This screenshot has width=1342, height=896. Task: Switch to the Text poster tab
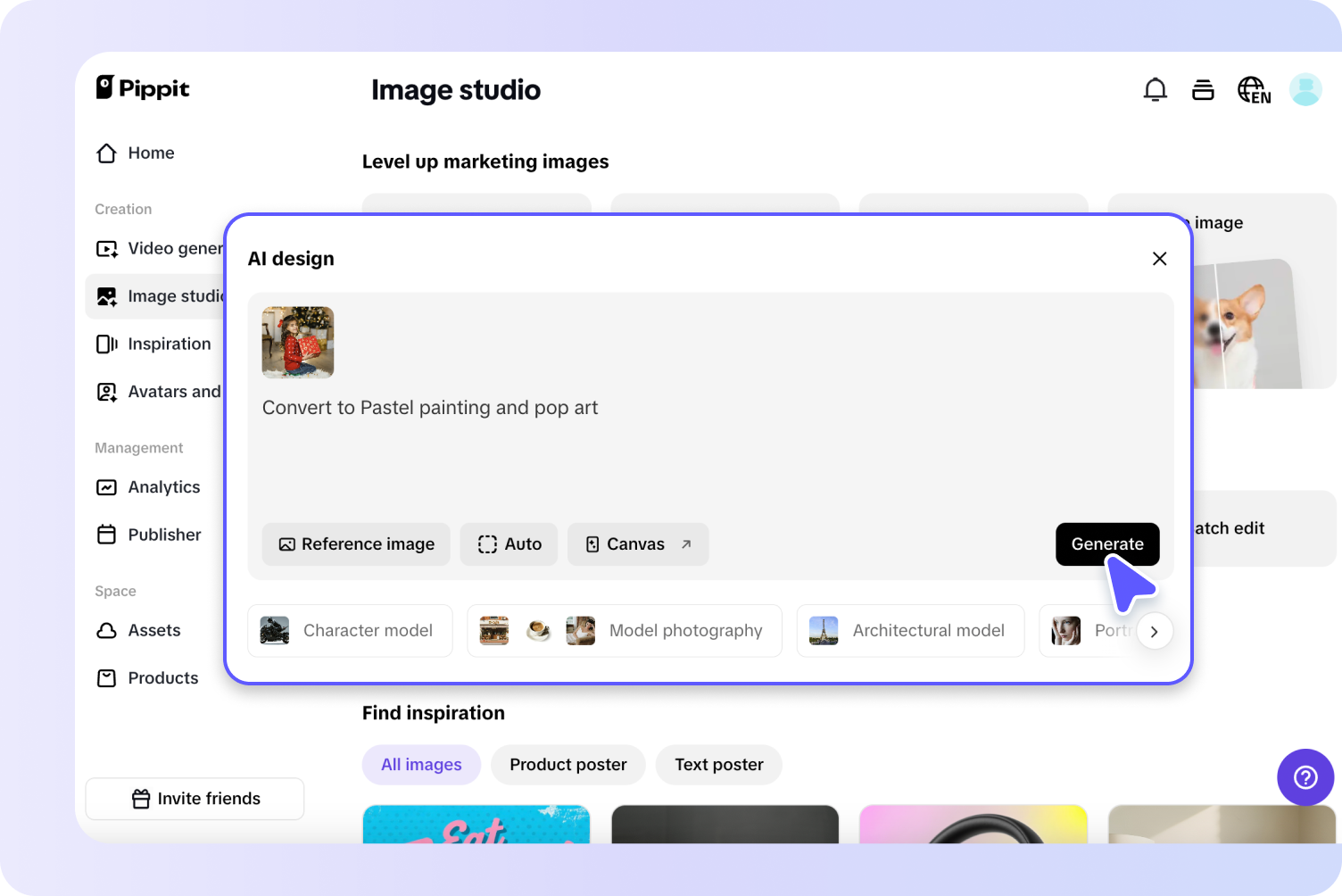pos(718,765)
